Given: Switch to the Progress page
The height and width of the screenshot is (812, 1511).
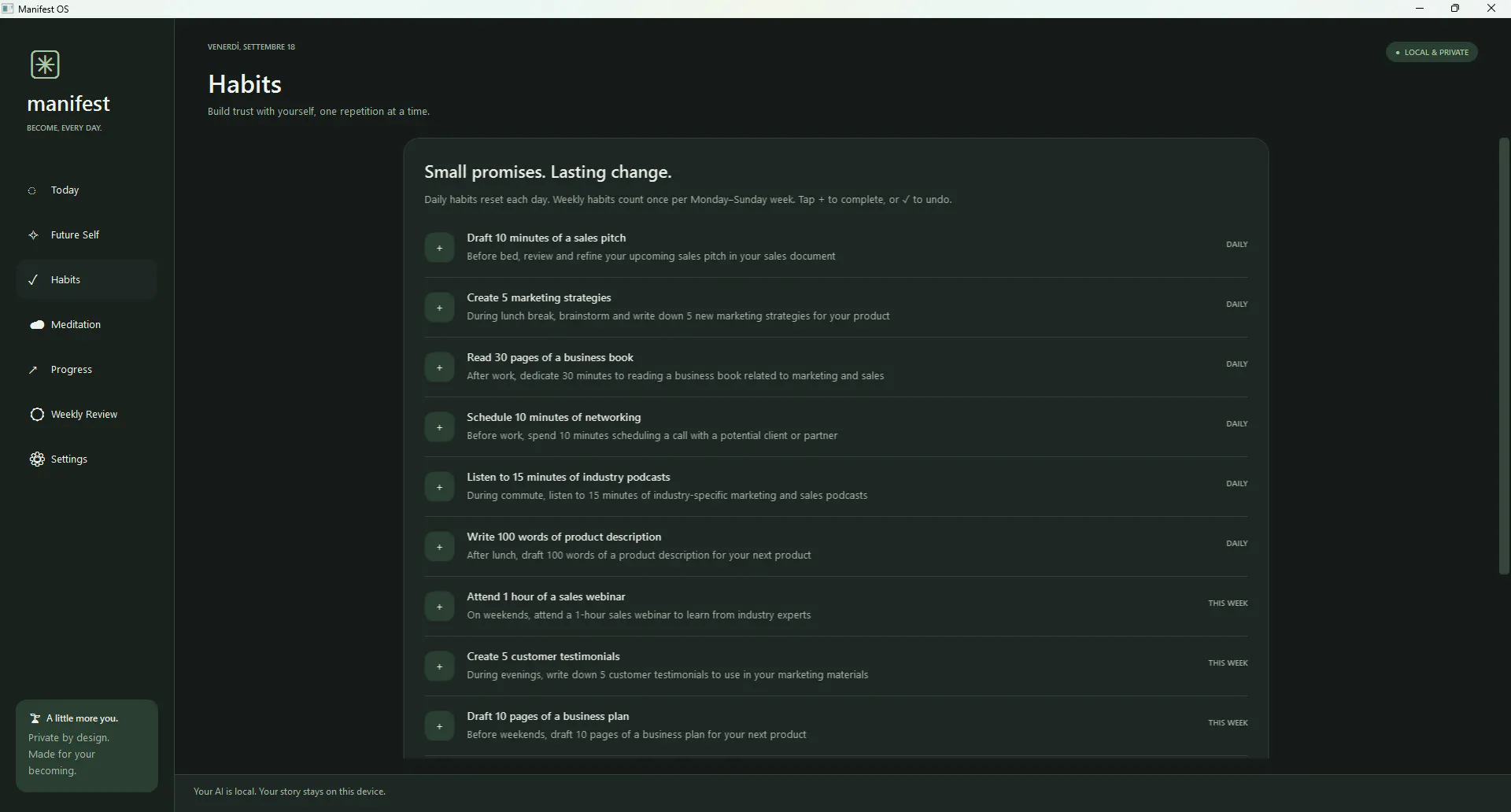Looking at the screenshot, I should coord(87,369).
